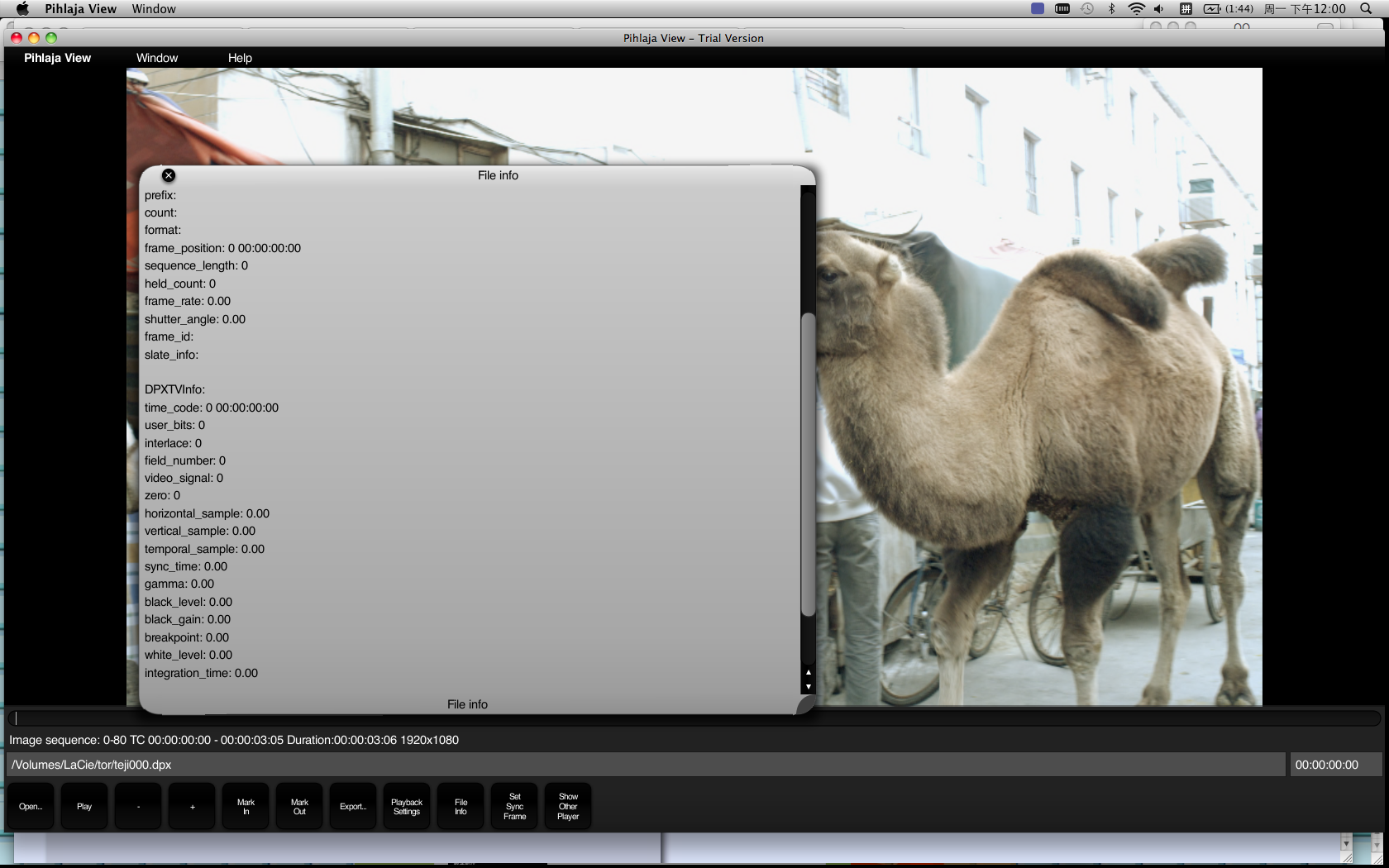The width and height of the screenshot is (1389, 868).
Task: Set the Mark In point
Action: [x=246, y=806]
